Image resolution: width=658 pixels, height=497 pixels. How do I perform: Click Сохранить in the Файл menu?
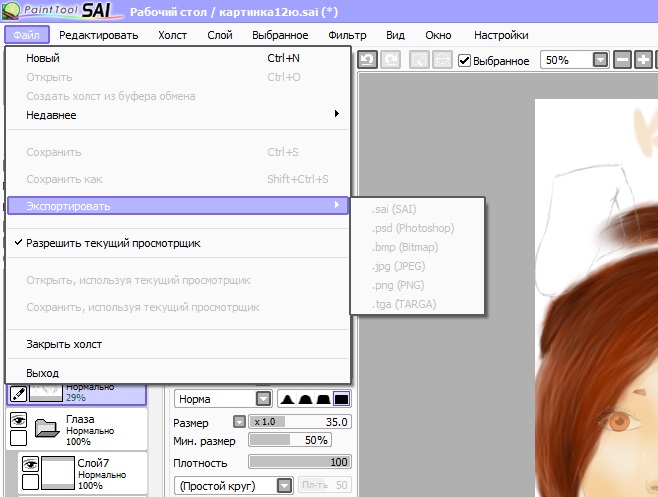[x=178, y=152]
